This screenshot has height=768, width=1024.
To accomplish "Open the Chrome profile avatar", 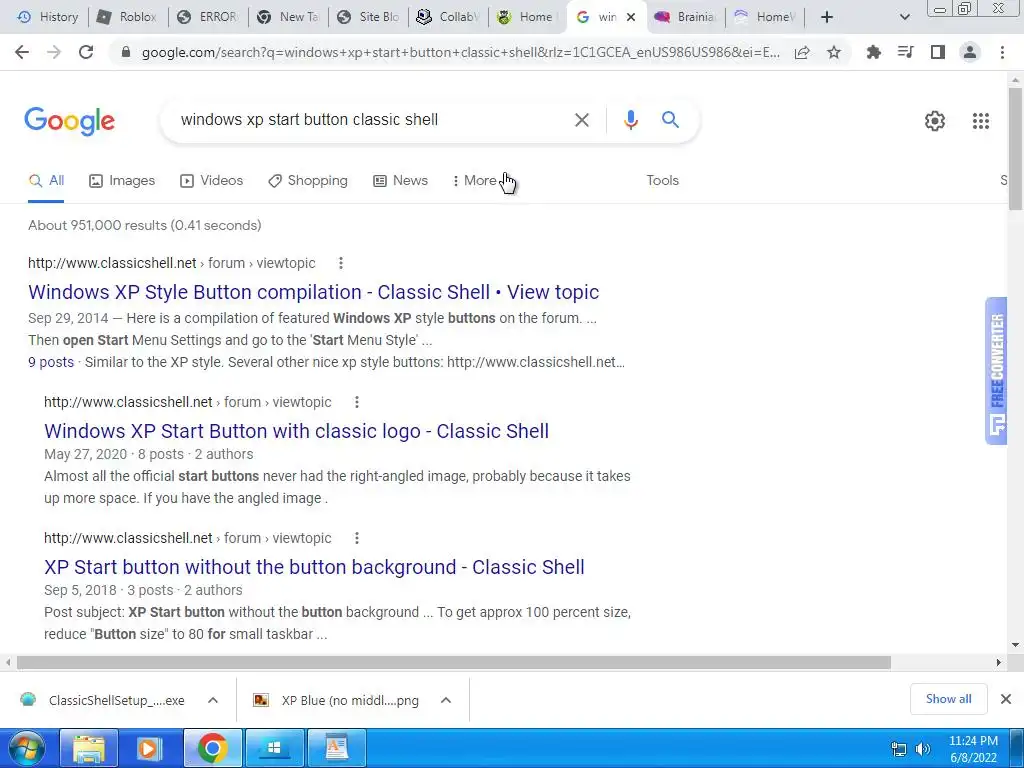I will tap(970, 52).
